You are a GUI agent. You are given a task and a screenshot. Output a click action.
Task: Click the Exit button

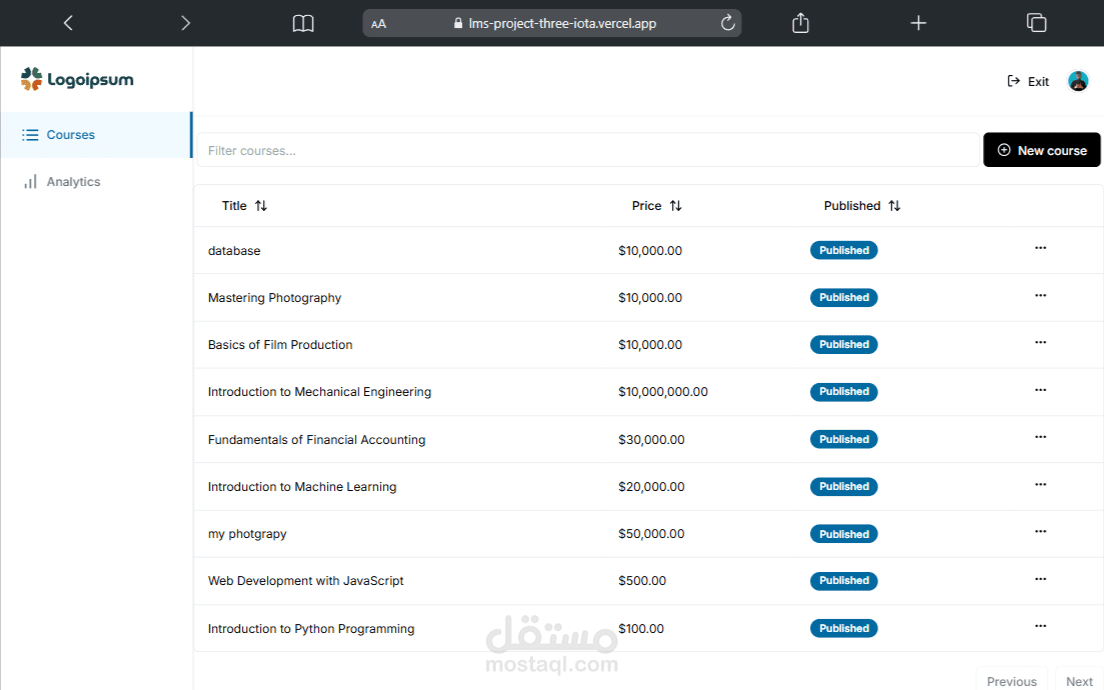(1028, 82)
